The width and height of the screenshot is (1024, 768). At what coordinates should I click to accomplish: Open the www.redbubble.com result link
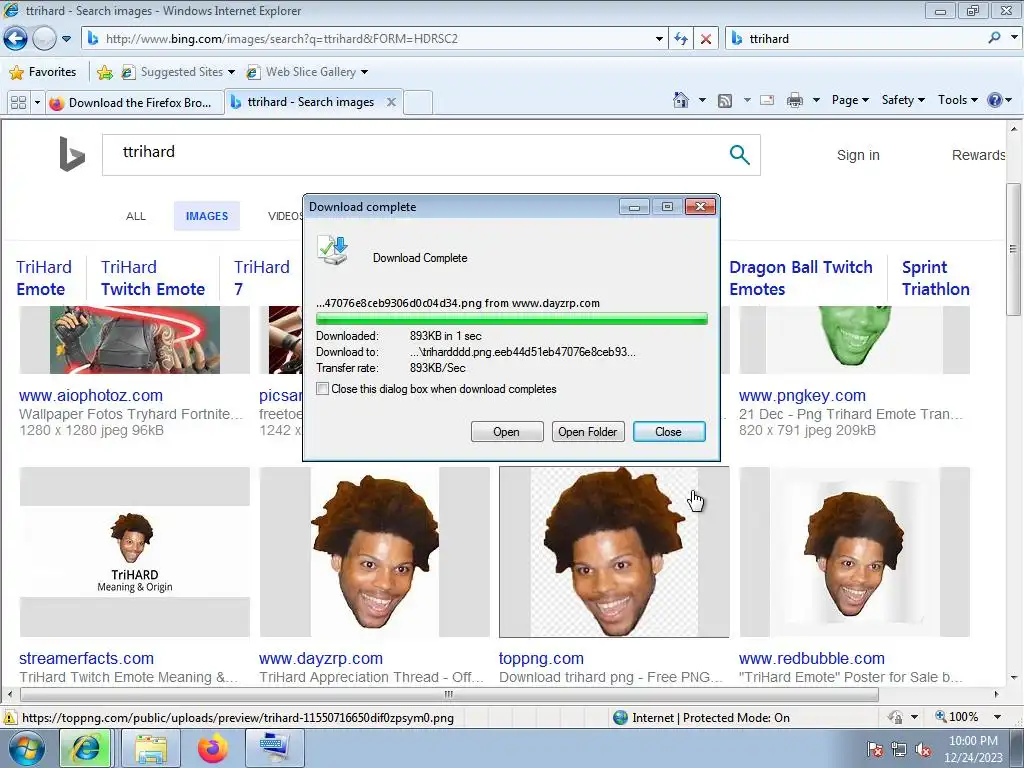pos(812,658)
